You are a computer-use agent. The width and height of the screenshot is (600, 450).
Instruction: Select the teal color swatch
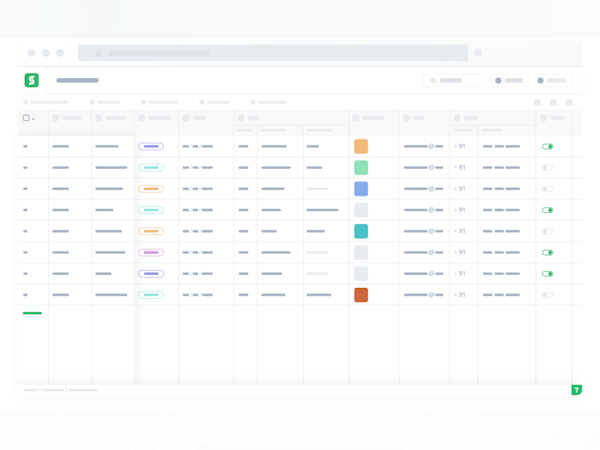pos(361,232)
